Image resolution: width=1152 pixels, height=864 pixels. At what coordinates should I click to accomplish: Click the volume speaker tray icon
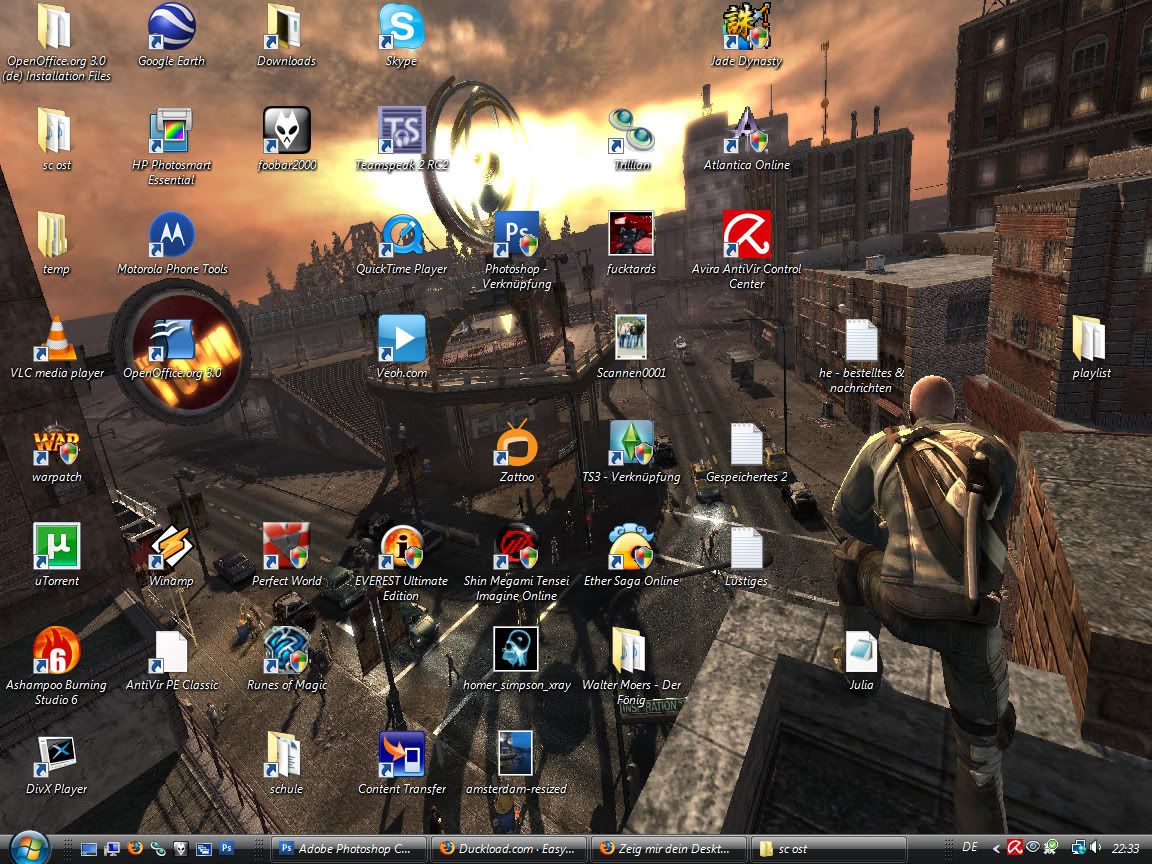(x=1095, y=848)
